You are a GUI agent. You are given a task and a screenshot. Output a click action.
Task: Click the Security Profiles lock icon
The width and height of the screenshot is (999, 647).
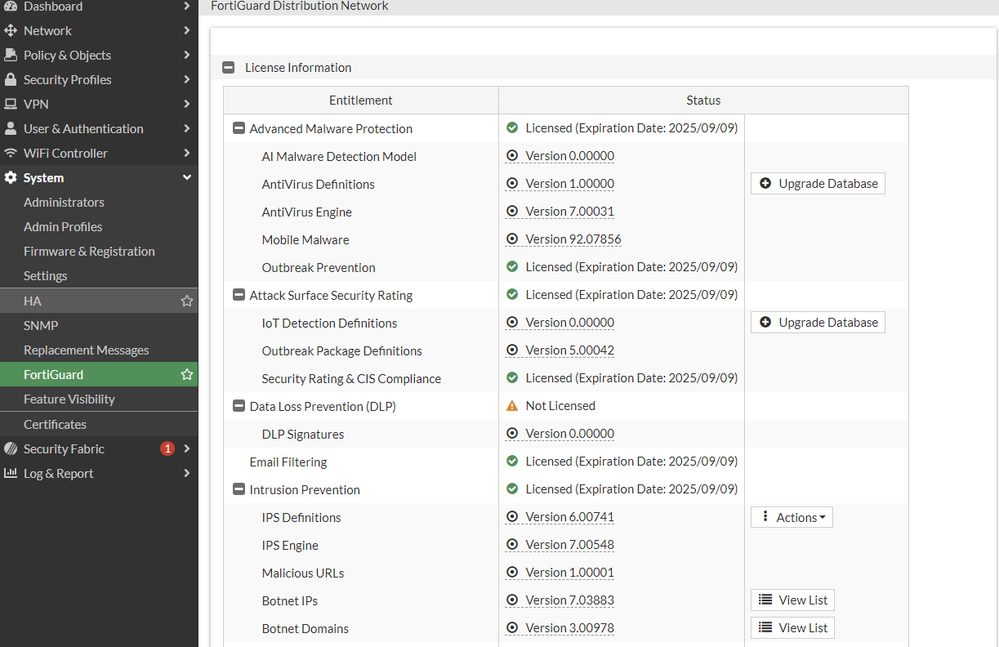(x=10, y=80)
